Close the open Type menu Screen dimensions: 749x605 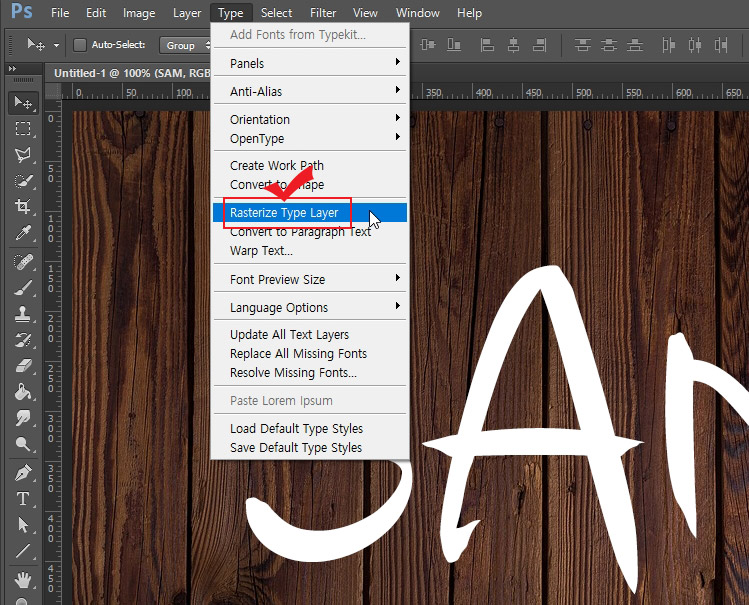(231, 13)
